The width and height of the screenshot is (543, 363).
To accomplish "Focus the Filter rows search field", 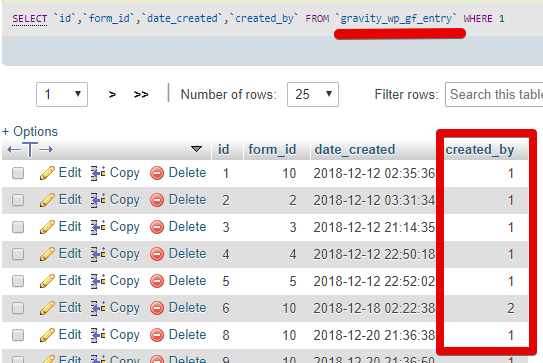I will click(x=494, y=95).
